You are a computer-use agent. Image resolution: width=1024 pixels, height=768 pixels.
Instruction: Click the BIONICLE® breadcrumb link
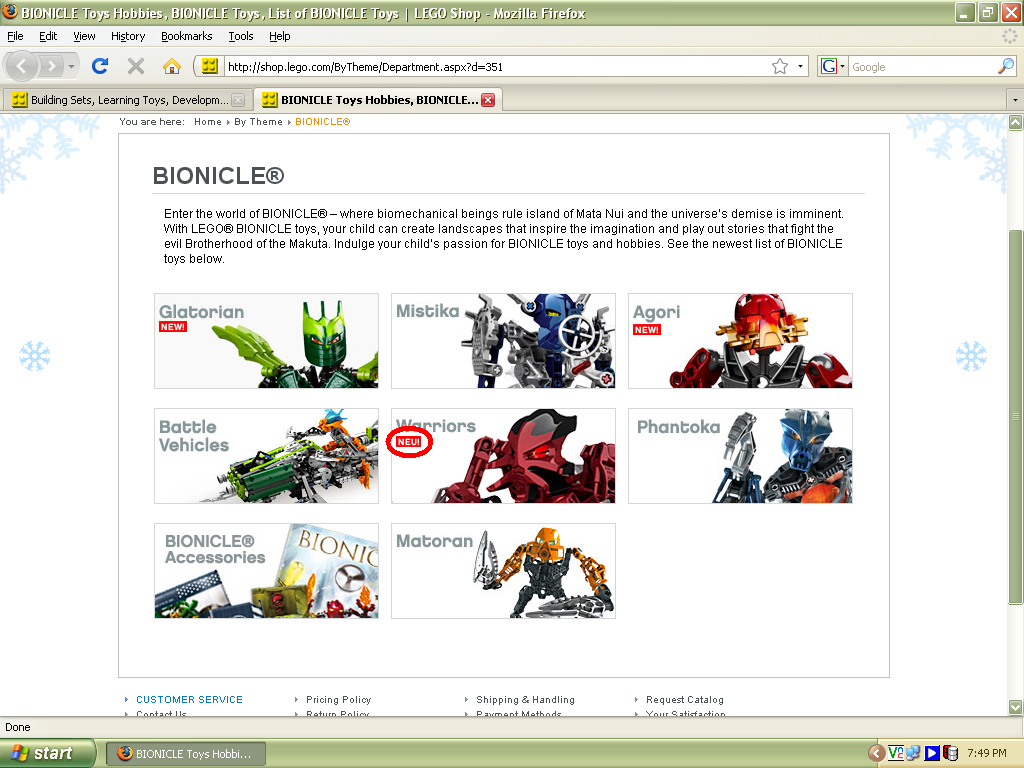pos(323,121)
